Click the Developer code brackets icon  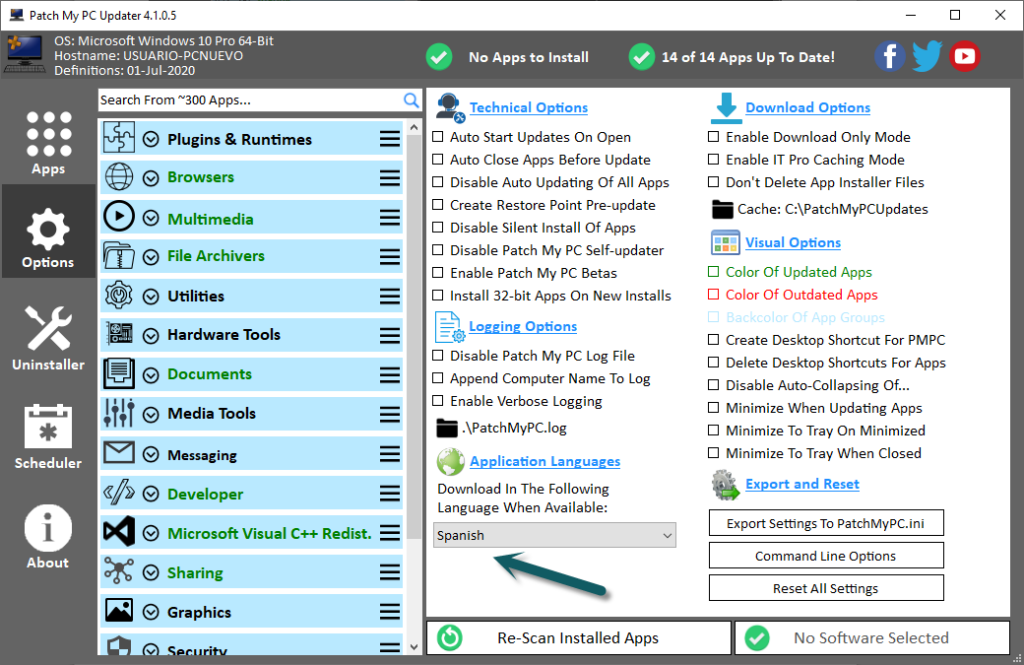pyautogui.click(x=119, y=493)
